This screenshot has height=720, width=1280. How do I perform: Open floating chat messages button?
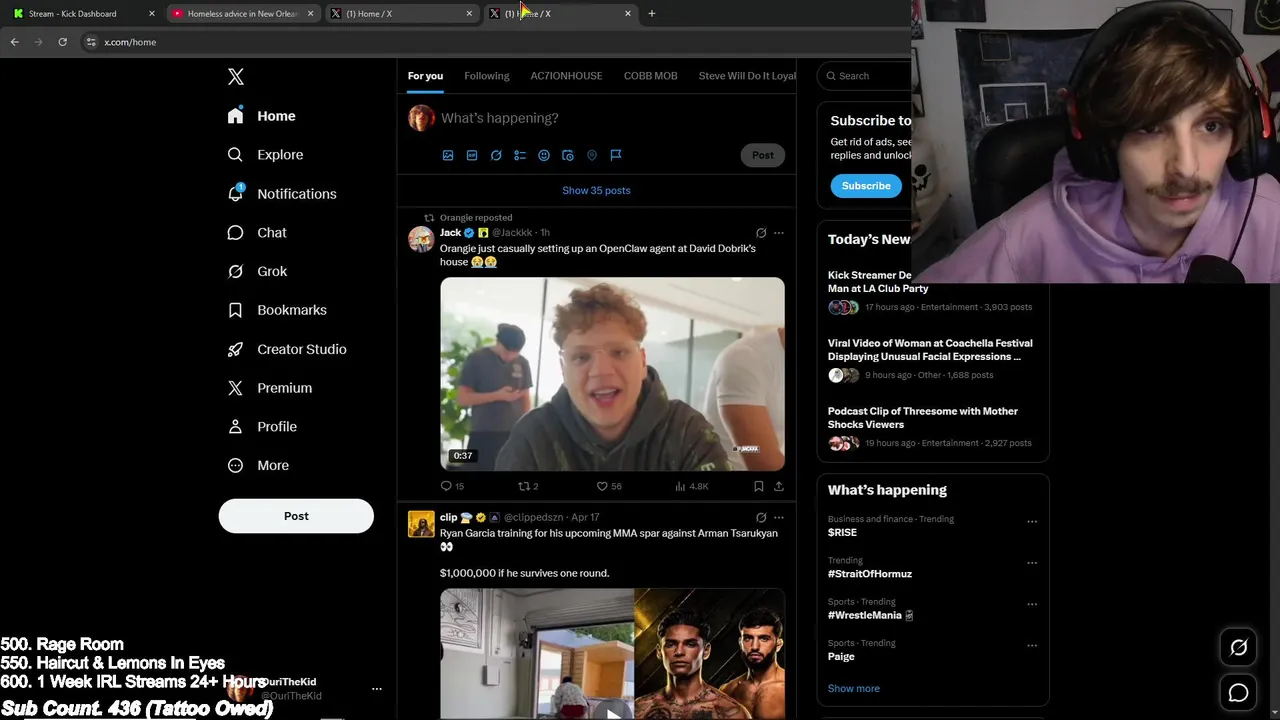[x=1238, y=693]
